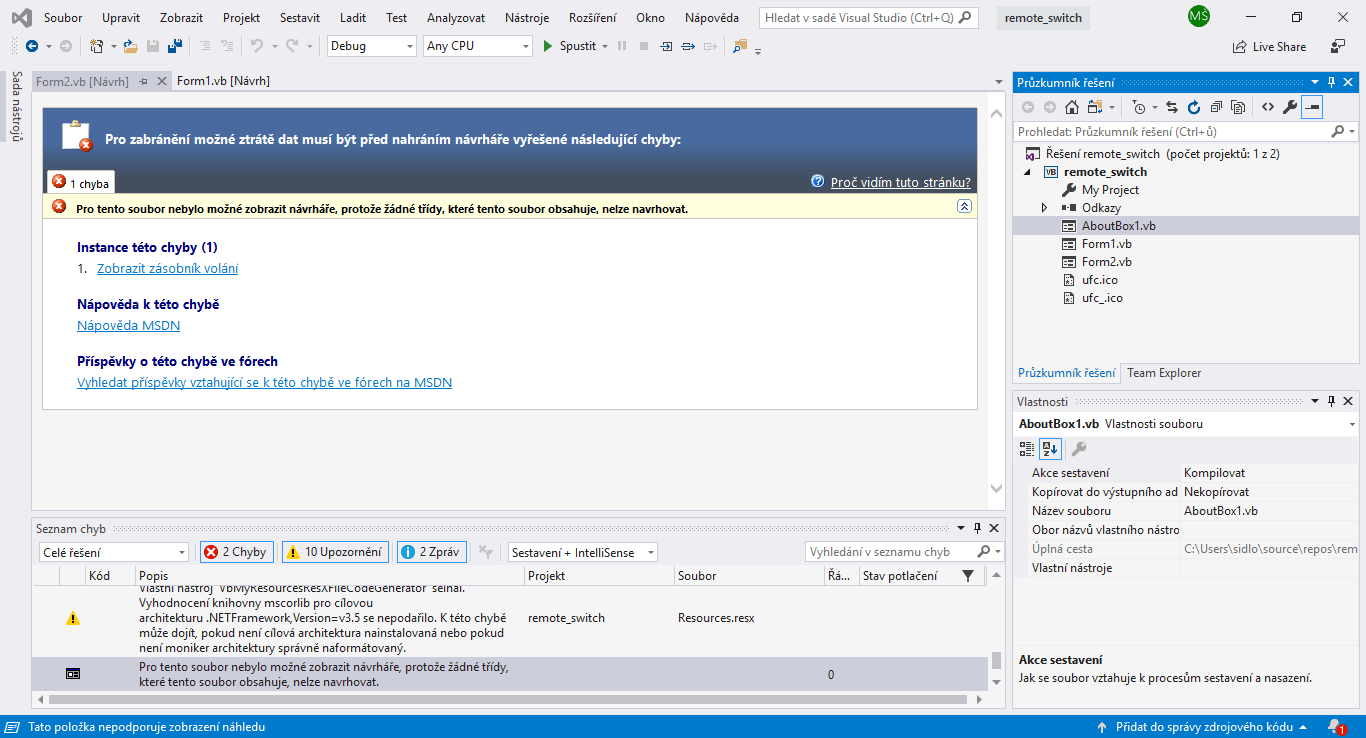The height and width of the screenshot is (738, 1366).
Task: Click the Save All toolbar icon
Action: 174,46
